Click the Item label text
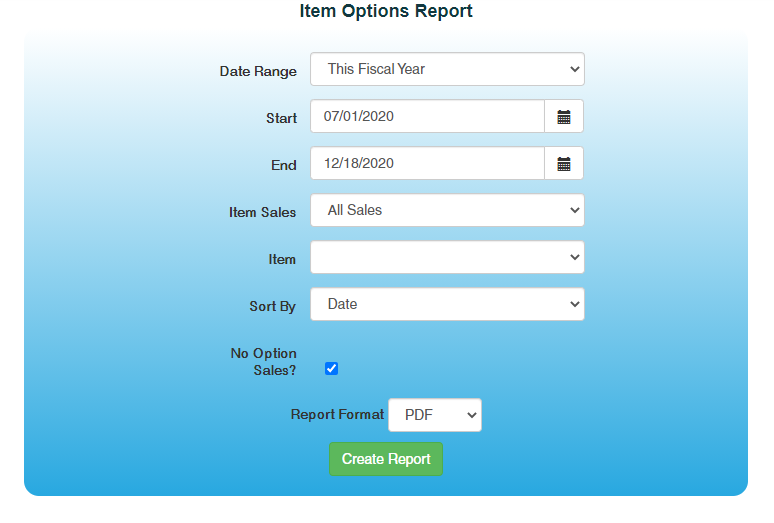The image size is (774, 523). [x=282, y=260]
